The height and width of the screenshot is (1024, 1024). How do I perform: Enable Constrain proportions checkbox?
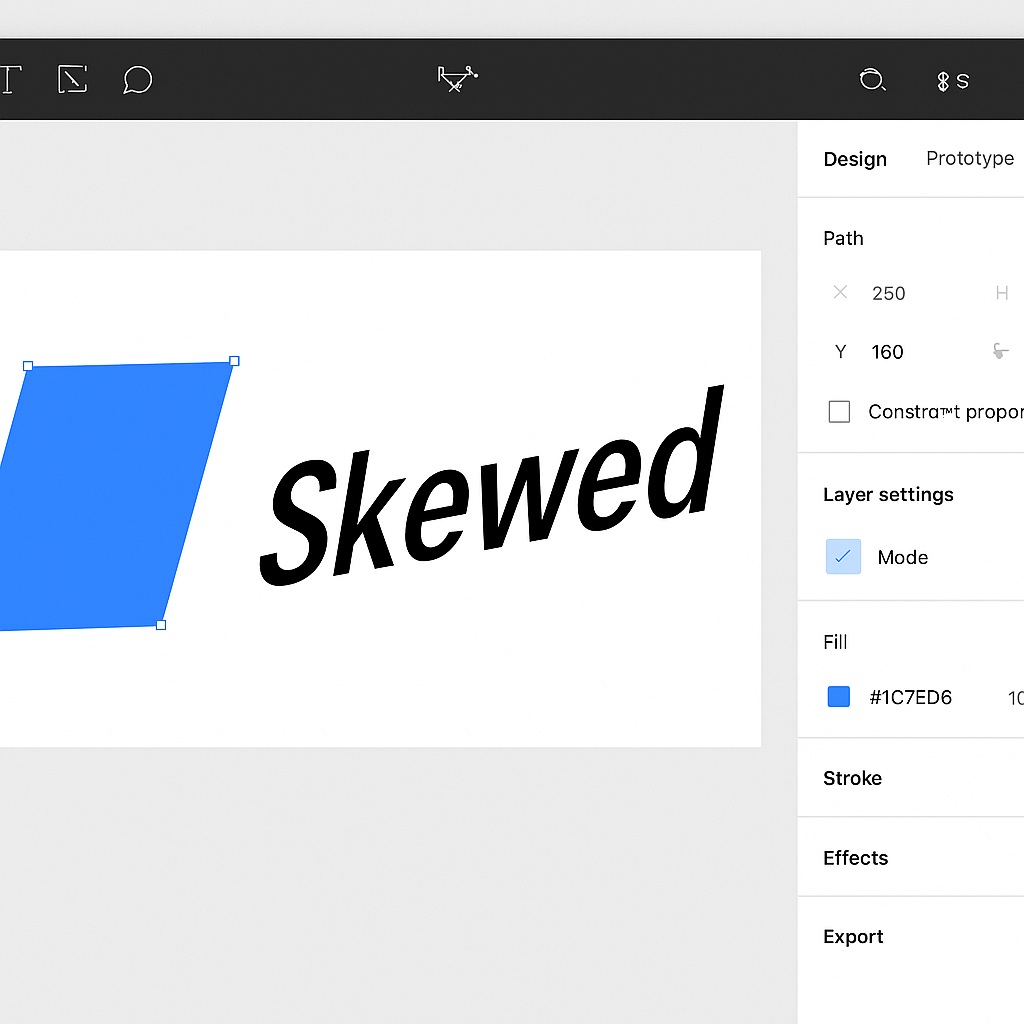click(839, 411)
